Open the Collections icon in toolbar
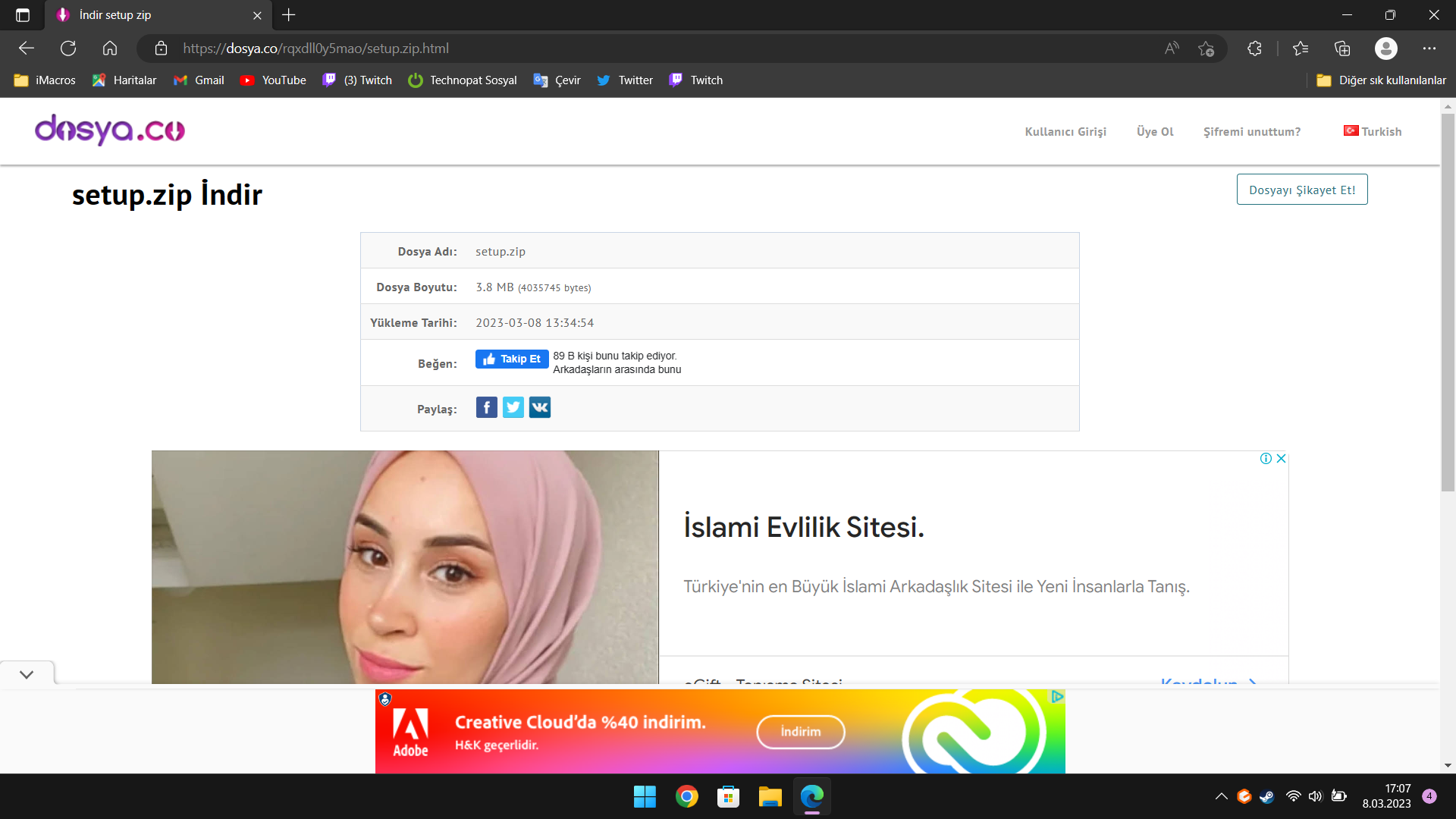 1342,49
